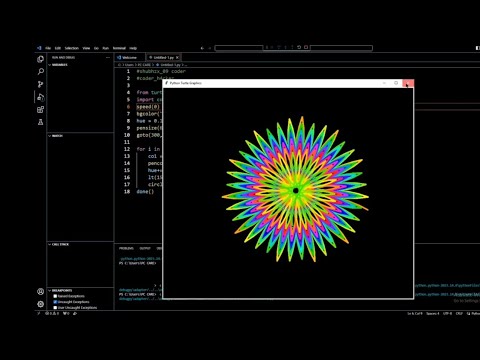Click the Ln, Col cursor position status item
This screenshot has width=480, height=360.
point(415,313)
